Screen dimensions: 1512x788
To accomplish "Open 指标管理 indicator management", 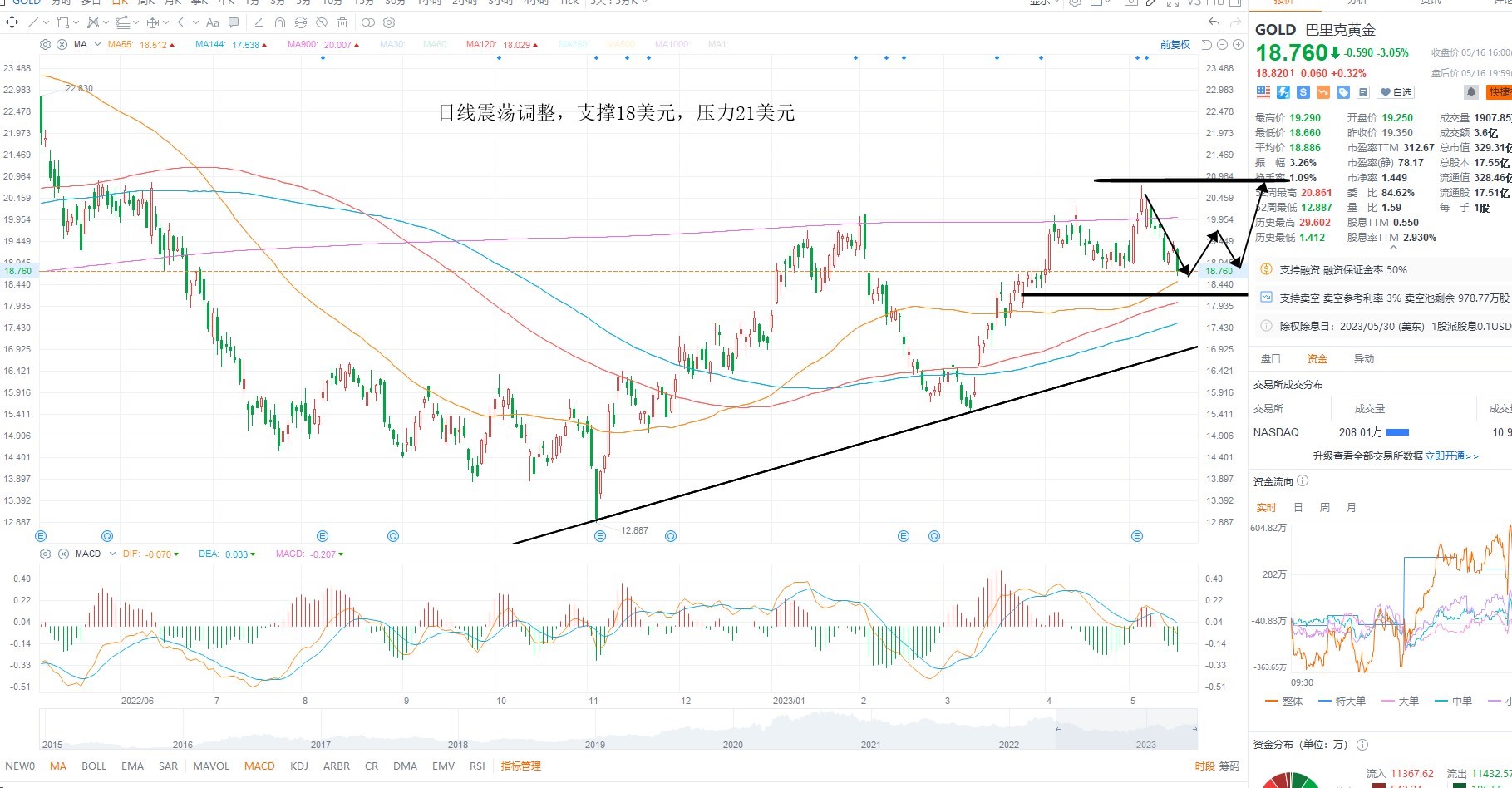I will coord(521,766).
